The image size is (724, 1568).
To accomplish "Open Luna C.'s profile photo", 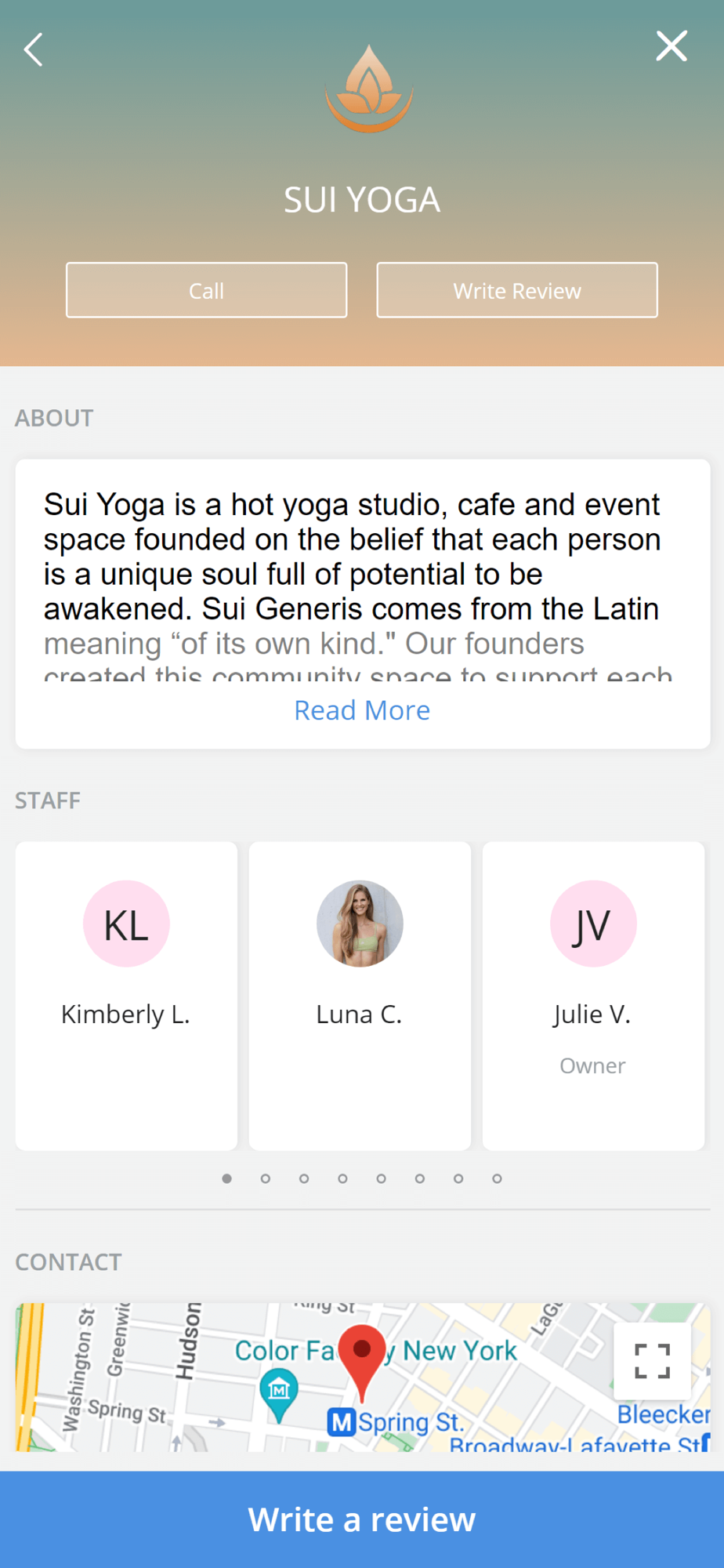I will point(360,924).
